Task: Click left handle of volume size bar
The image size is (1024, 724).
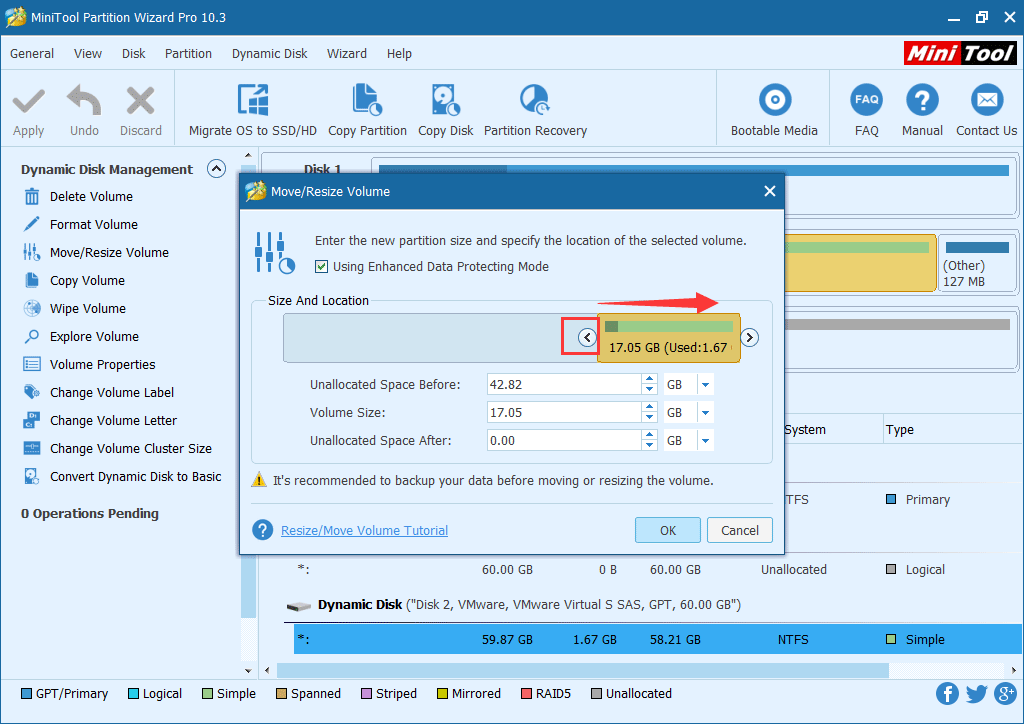Action: pos(587,338)
